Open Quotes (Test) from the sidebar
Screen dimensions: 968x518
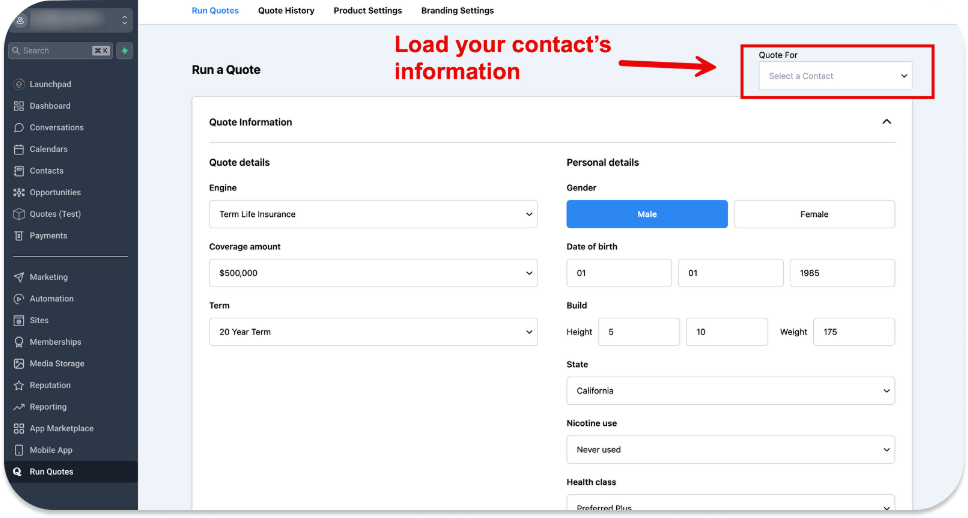tap(55, 214)
